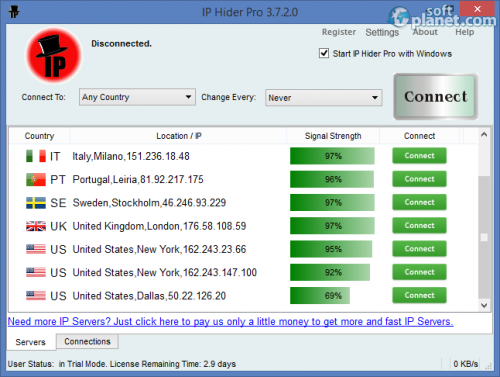Select United States,New York,162.243.147.100 entry
The height and width of the screenshot is (377, 500).
point(165,273)
